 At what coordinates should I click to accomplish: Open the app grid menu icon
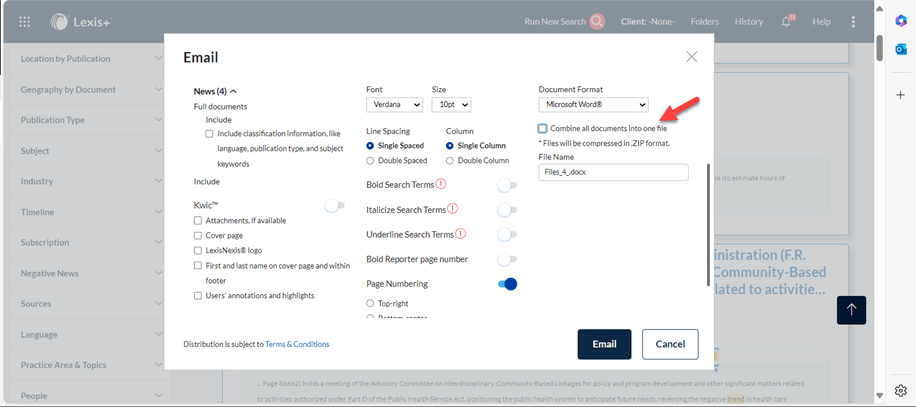(25, 22)
